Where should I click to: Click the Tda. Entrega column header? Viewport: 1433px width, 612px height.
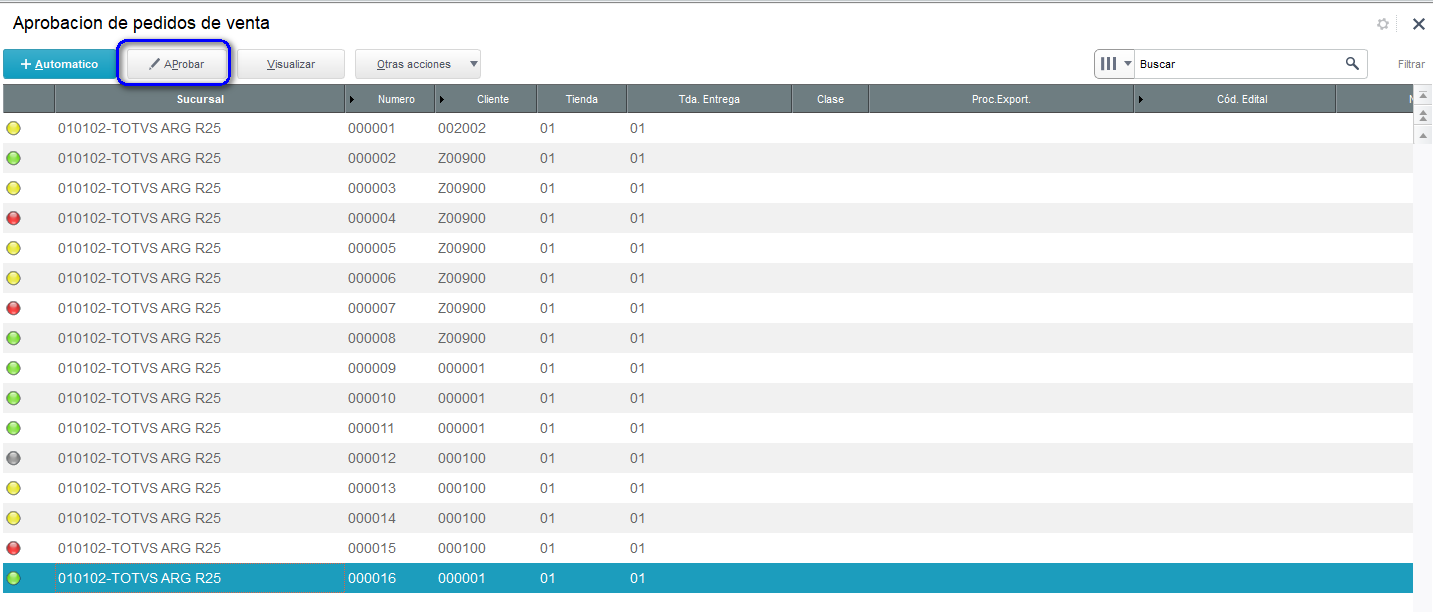[x=709, y=99]
